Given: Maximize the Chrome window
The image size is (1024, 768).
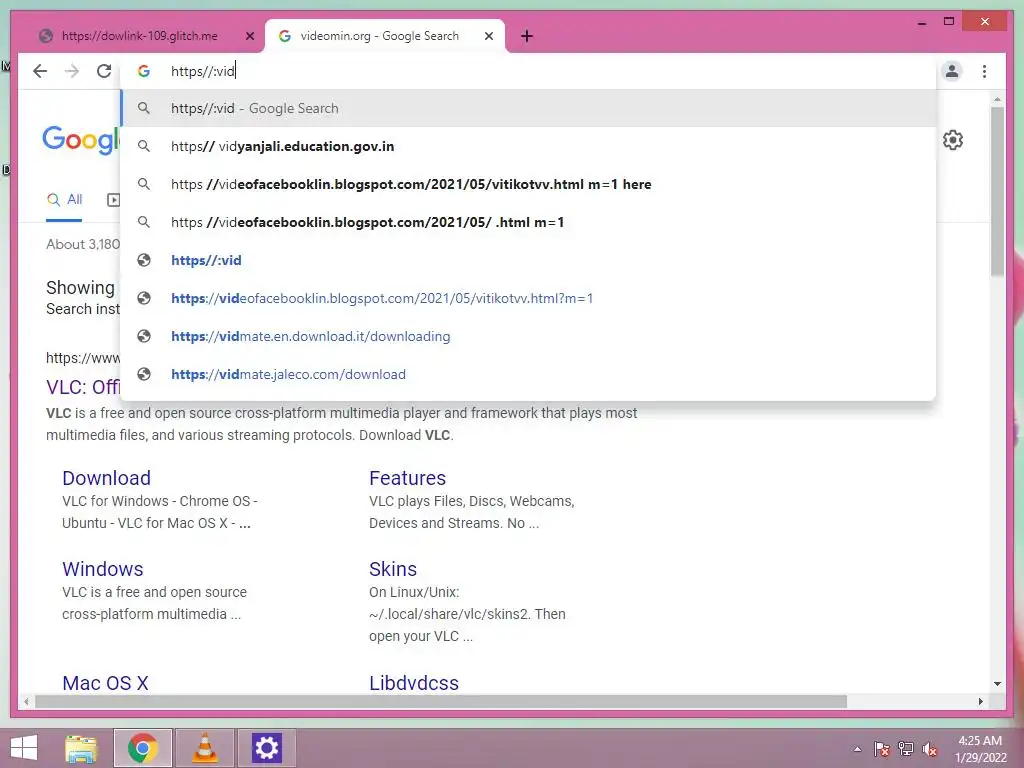Looking at the screenshot, I should (x=949, y=22).
